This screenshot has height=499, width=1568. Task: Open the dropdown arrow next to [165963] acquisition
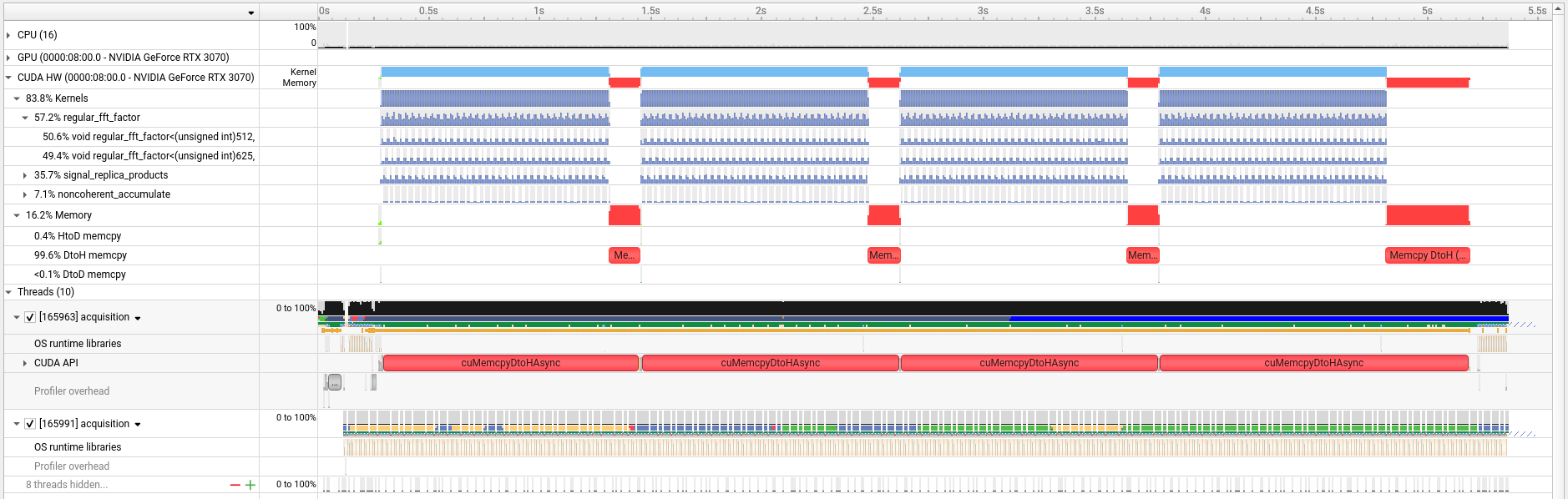pyautogui.click(x=138, y=318)
